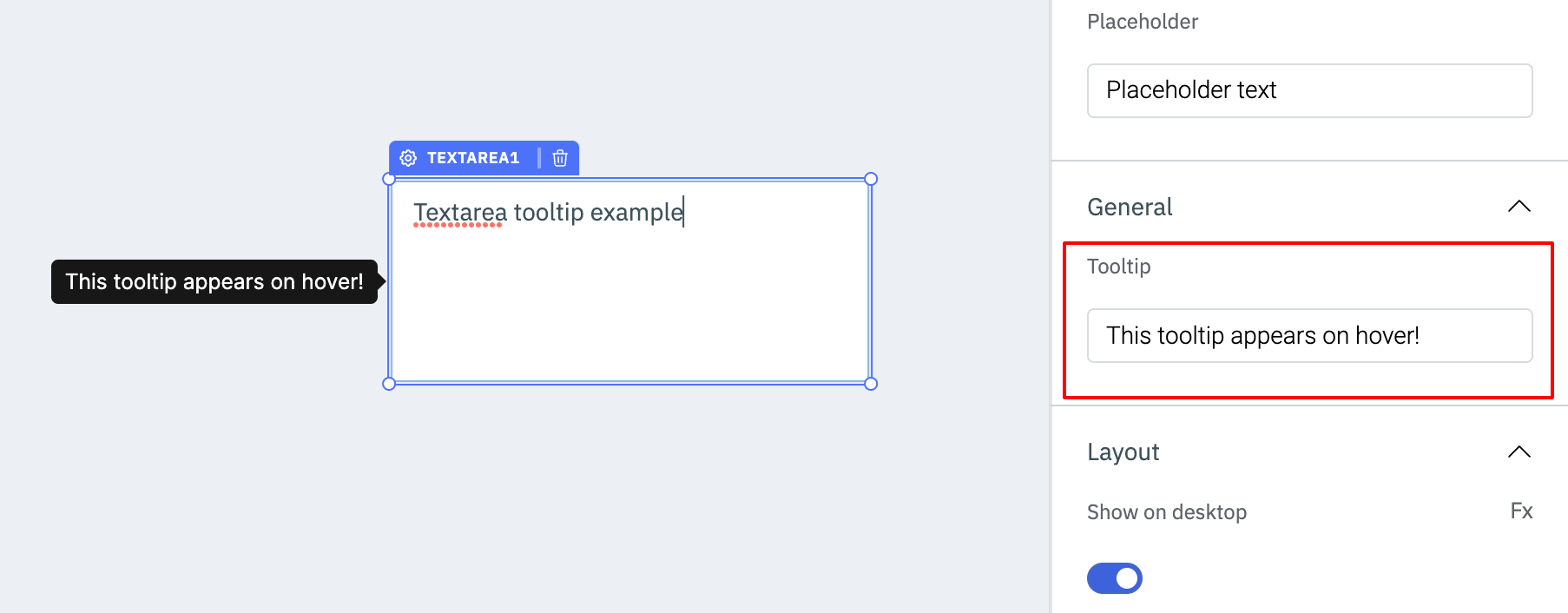Click the bottom-left resize handle of the textarea
This screenshot has height=613, width=1568.
click(389, 384)
